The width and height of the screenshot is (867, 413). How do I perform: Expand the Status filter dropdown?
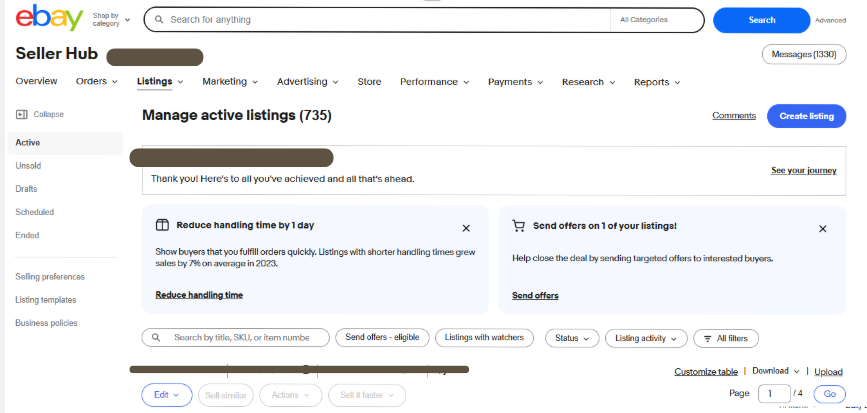(x=572, y=338)
